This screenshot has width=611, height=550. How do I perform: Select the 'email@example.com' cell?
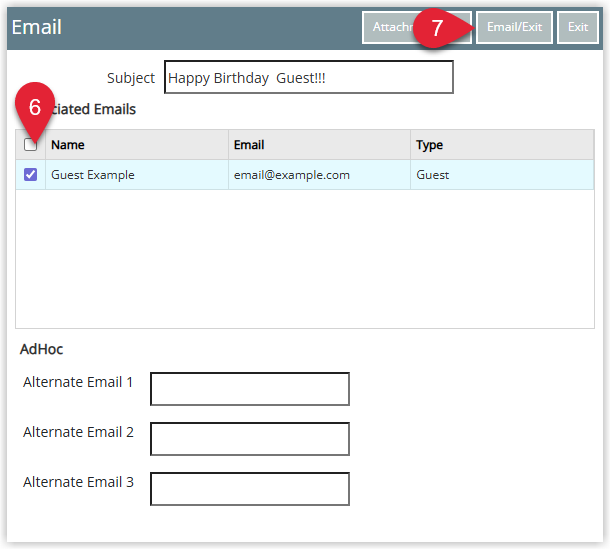[319, 175]
